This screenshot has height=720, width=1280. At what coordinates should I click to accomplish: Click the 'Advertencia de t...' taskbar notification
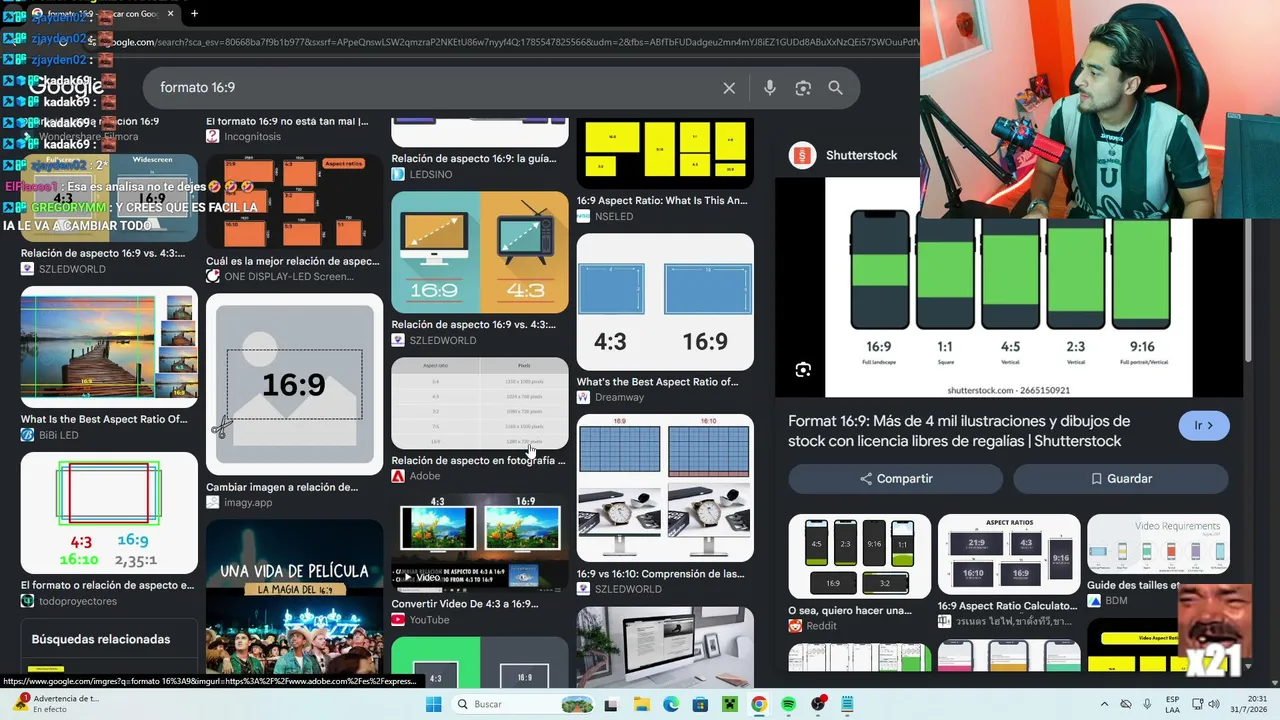tap(57, 704)
